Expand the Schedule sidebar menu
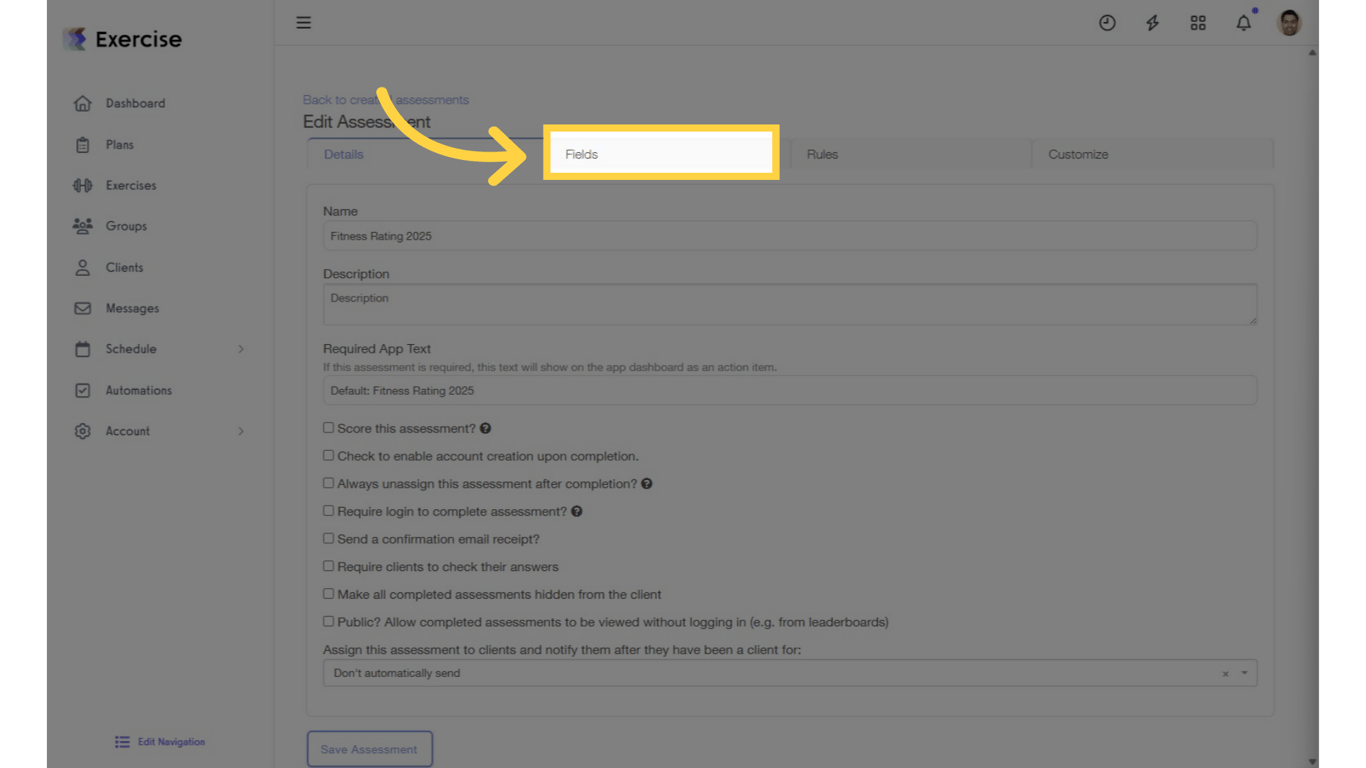Image resolution: width=1366 pixels, height=768 pixels. pyautogui.click(x=130, y=349)
